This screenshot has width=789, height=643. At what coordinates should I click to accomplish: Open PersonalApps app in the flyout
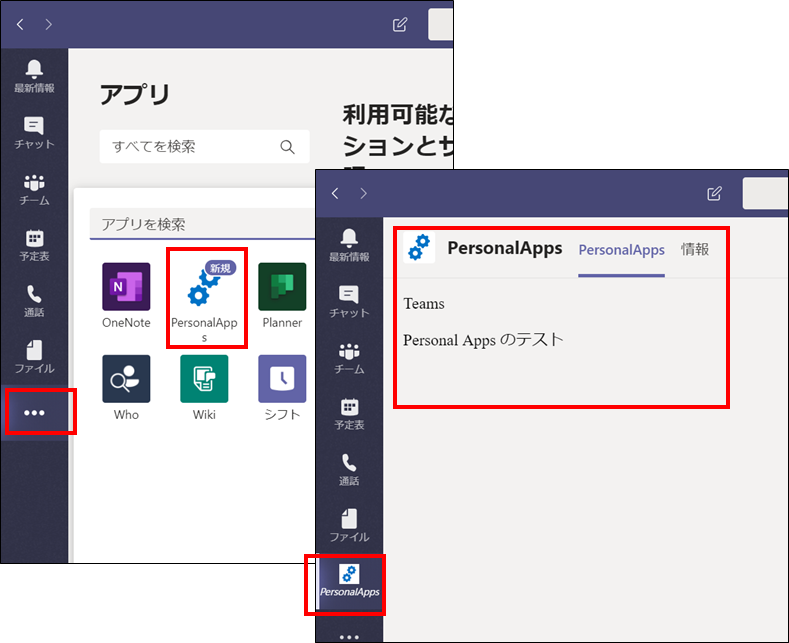204,300
